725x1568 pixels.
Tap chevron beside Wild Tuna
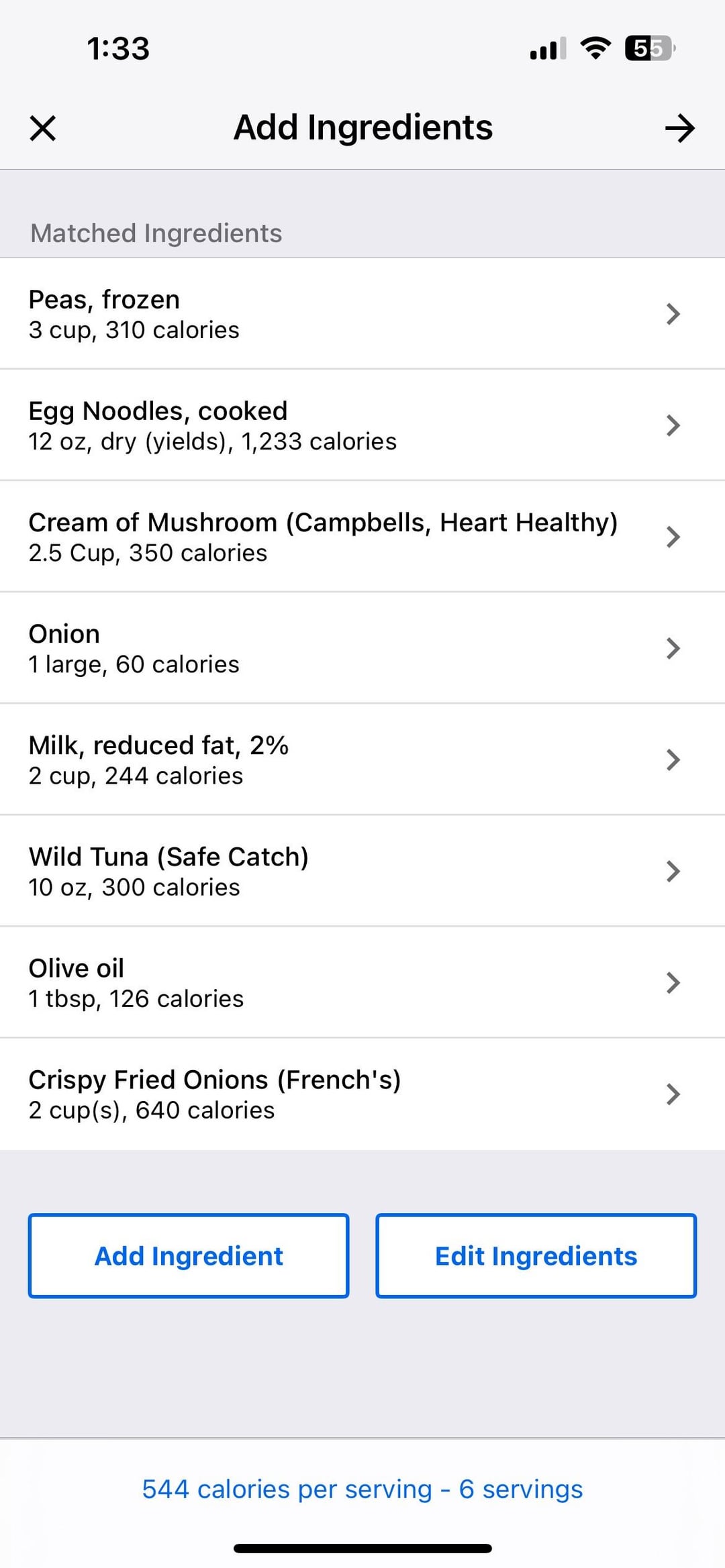point(673,870)
